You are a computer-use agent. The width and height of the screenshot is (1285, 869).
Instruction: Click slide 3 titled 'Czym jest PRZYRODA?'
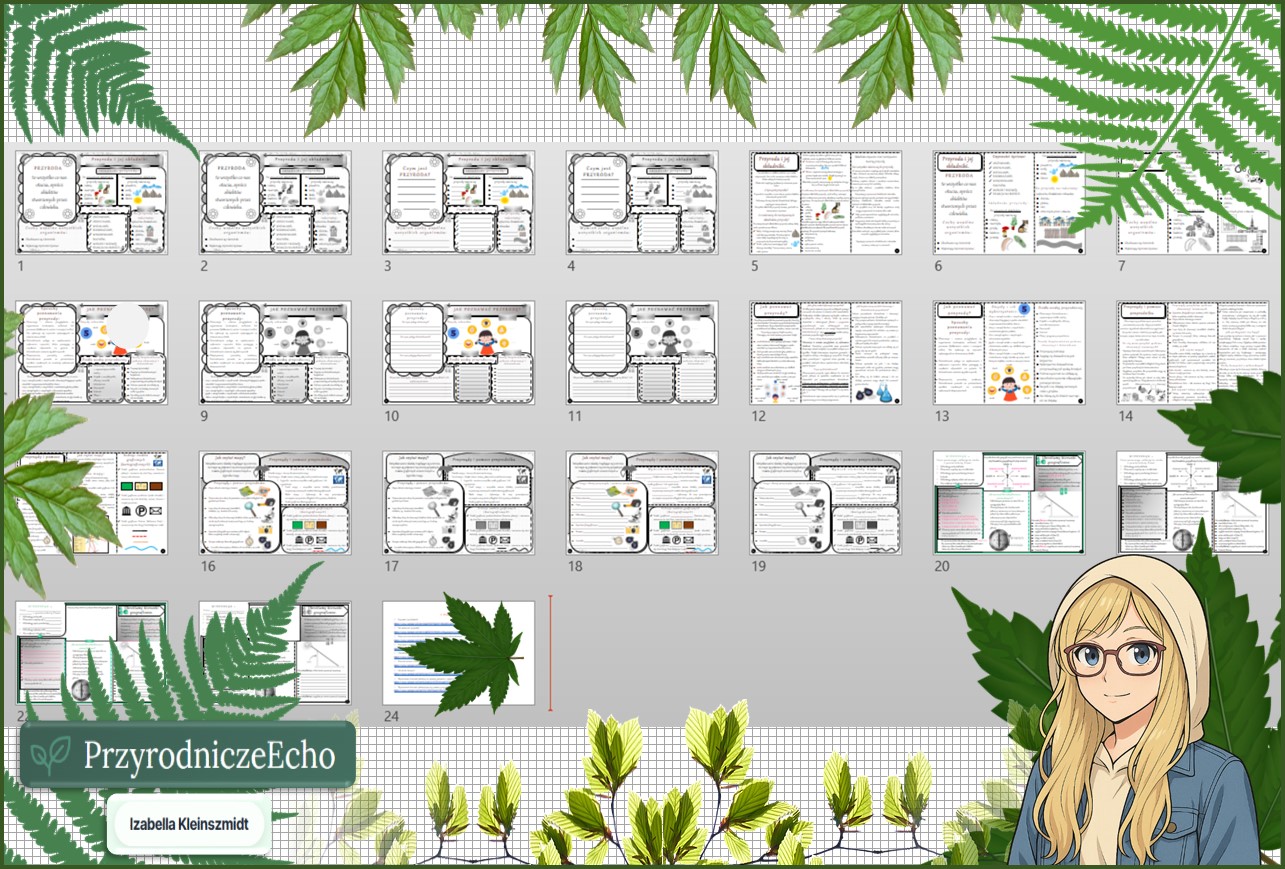coord(459,203)
